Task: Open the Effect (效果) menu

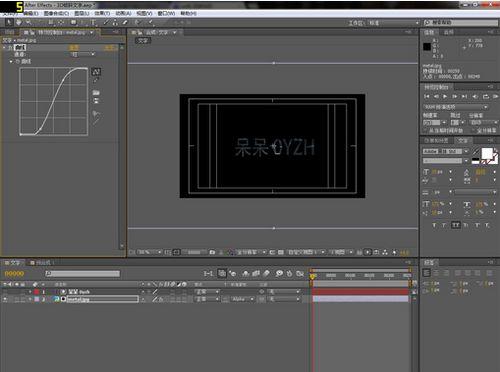Action: point(102,13)
